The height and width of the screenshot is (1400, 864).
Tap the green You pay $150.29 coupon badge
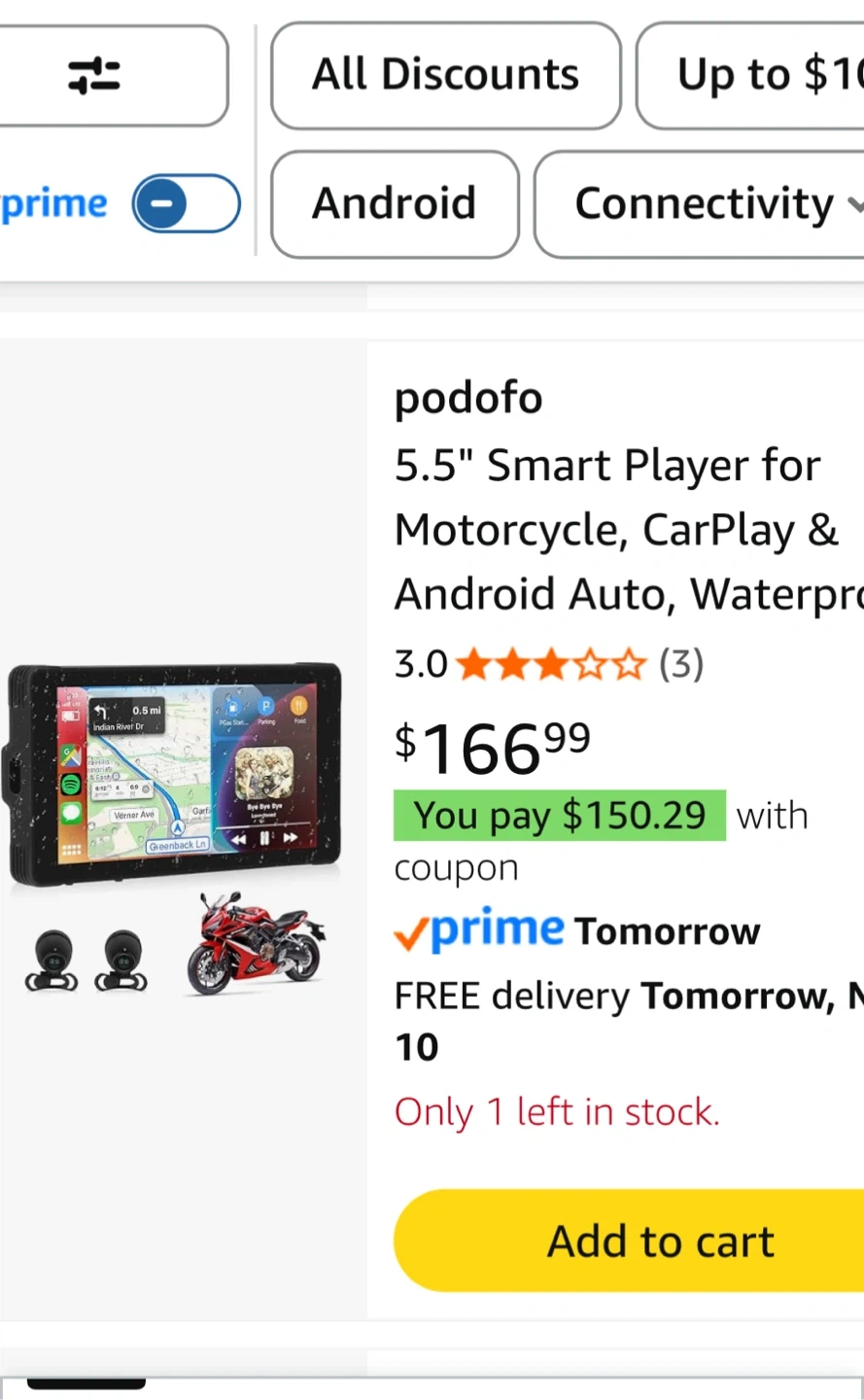tap(559, 815)
